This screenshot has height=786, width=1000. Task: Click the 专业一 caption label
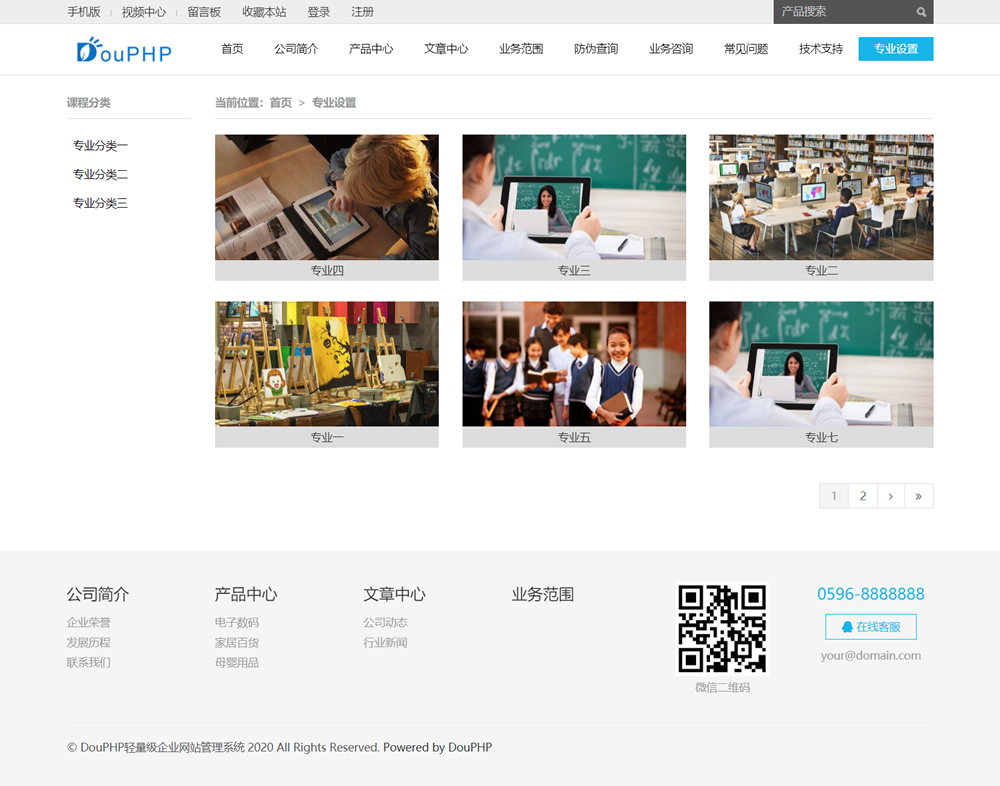327,438
